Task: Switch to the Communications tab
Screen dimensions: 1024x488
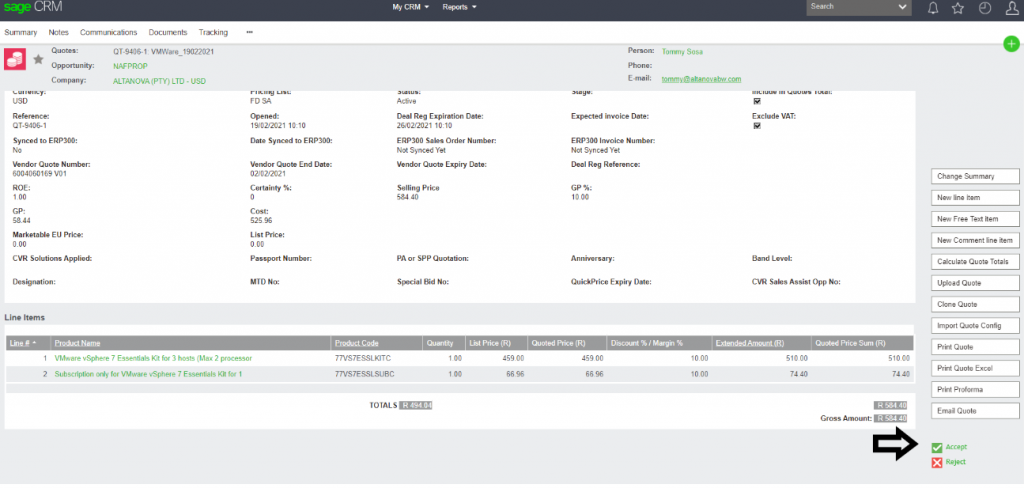Action: [109, 32]
